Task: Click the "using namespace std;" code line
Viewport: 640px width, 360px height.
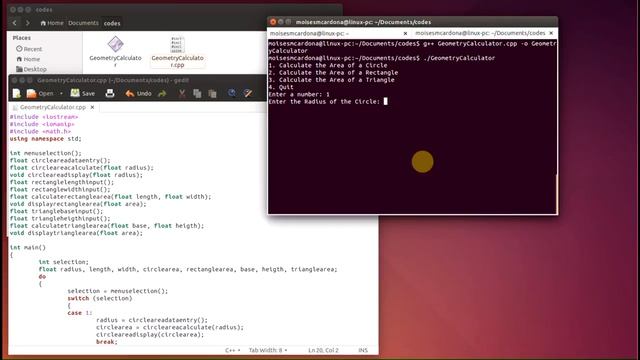Action: tap(45, 139)
